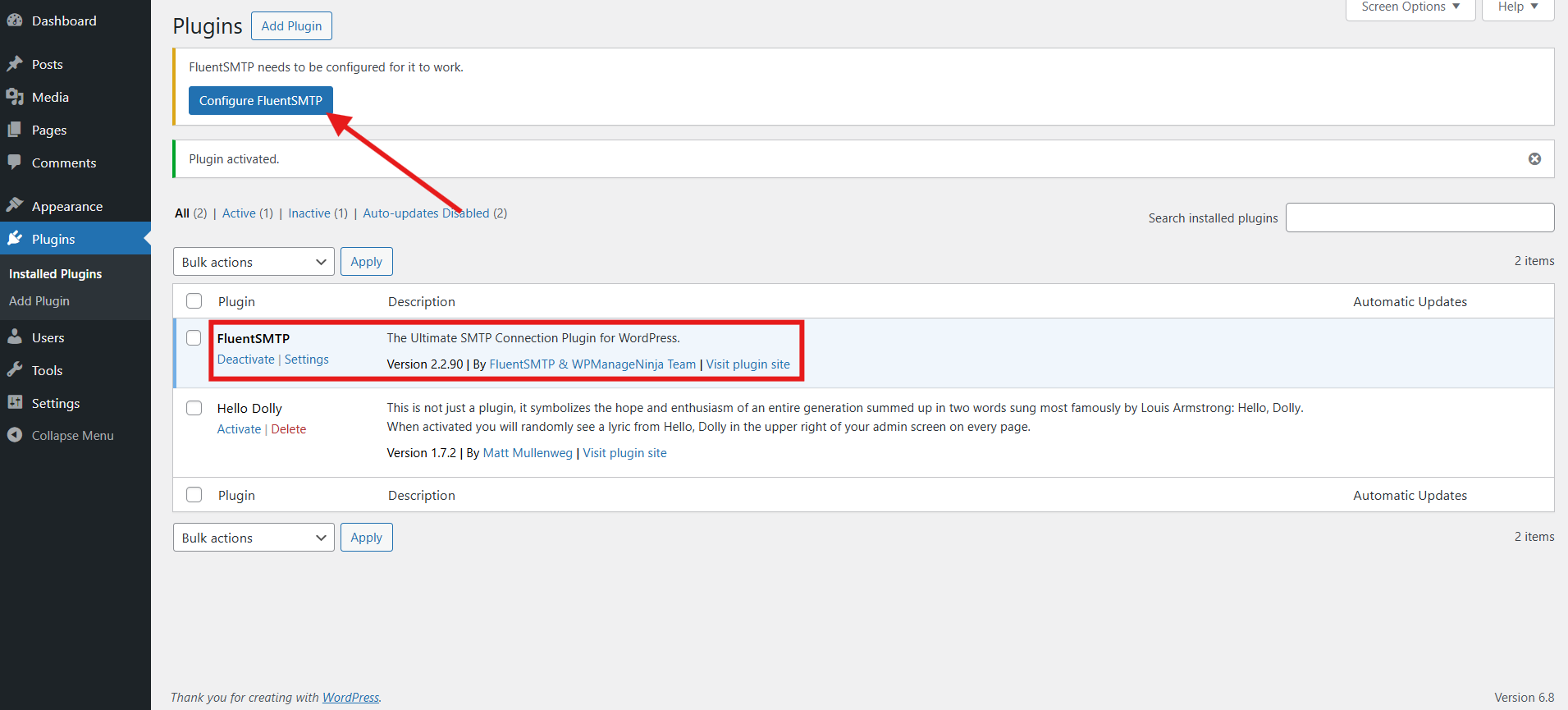Filter plugins by Active
The width and height of the screenshot is (1568, 710).
pos(239,213)
